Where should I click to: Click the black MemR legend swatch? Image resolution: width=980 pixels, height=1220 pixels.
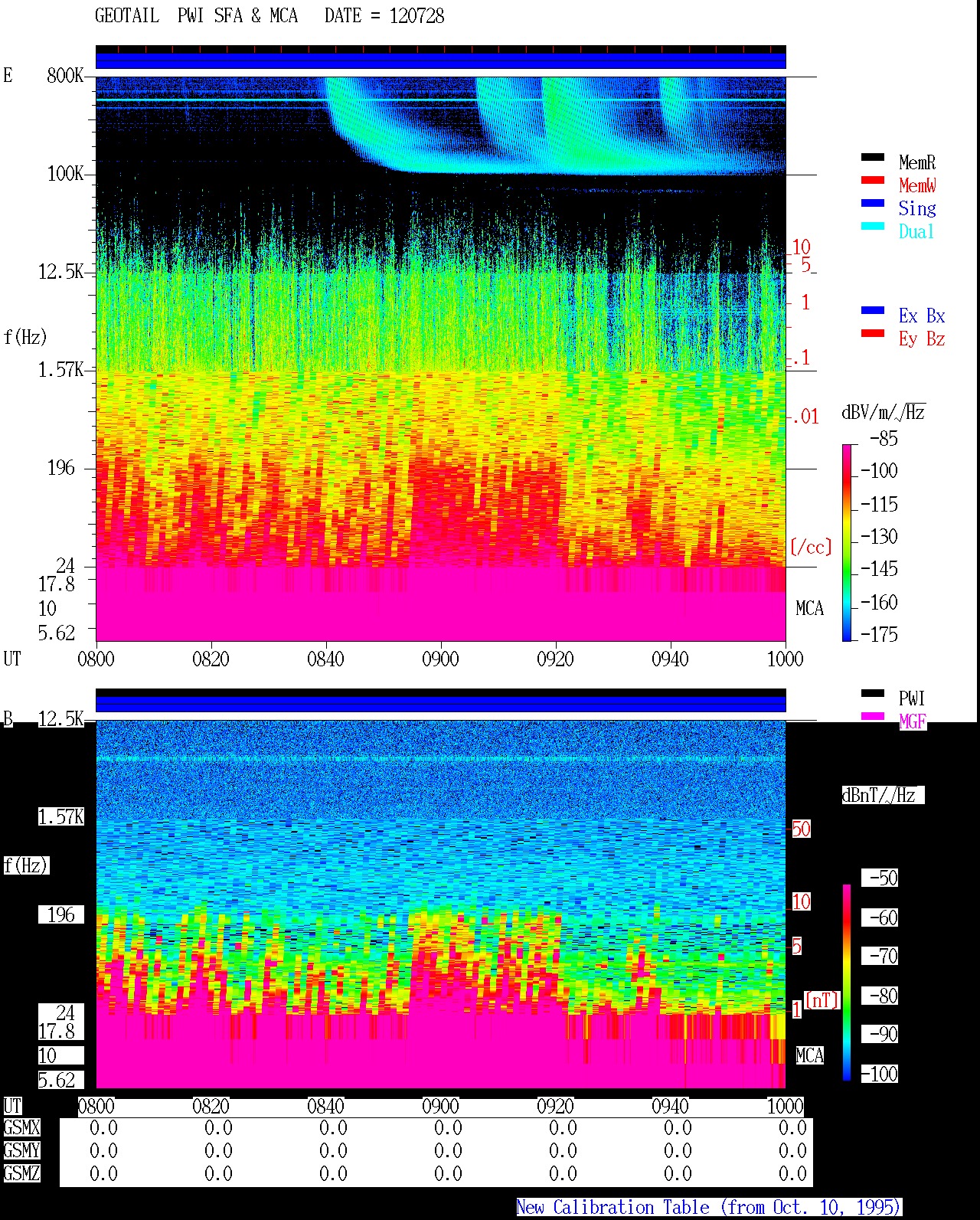pos(873,158)
